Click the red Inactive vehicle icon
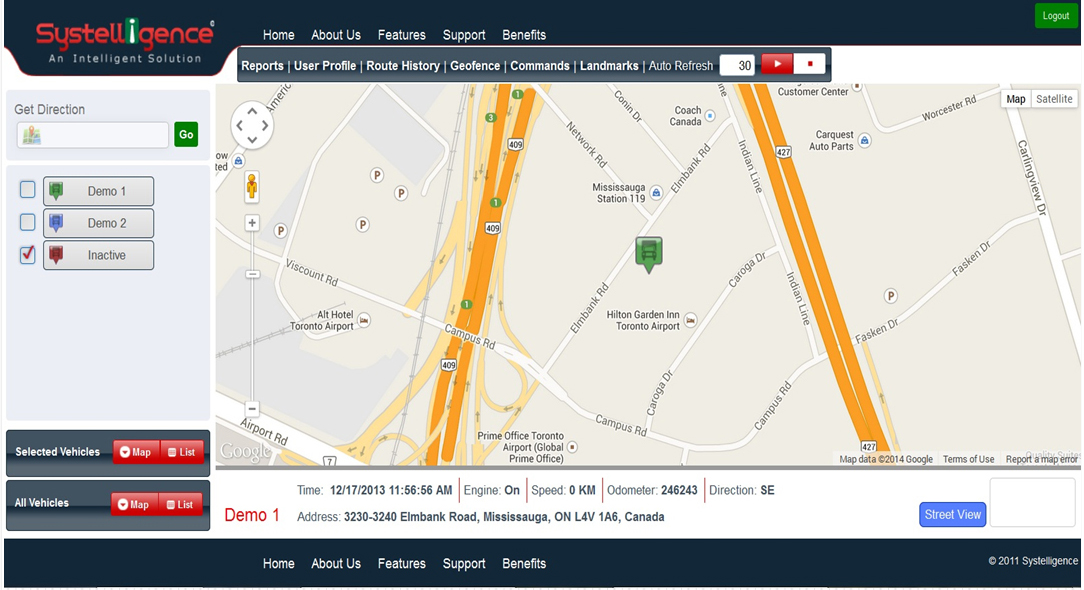The height and width of the screenshot is (590, 1084). [x=56, y=255]
